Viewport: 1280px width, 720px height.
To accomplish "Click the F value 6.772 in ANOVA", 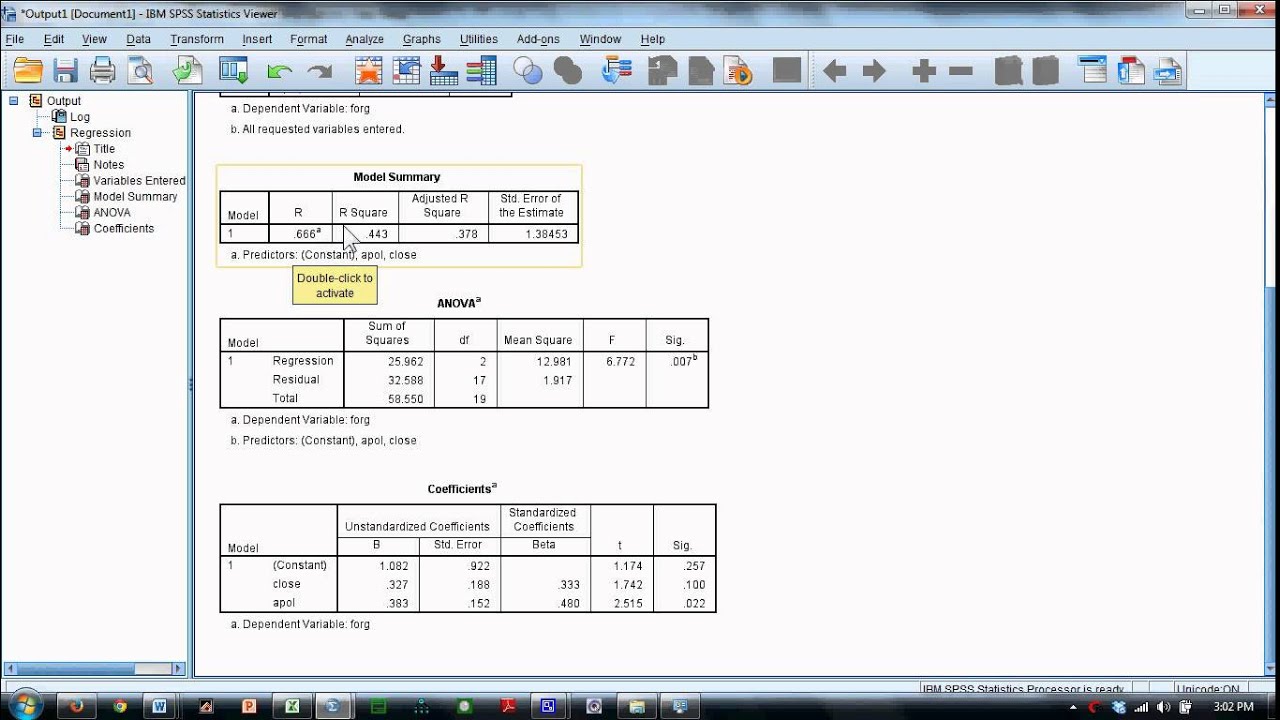I will tap(620, 361).
